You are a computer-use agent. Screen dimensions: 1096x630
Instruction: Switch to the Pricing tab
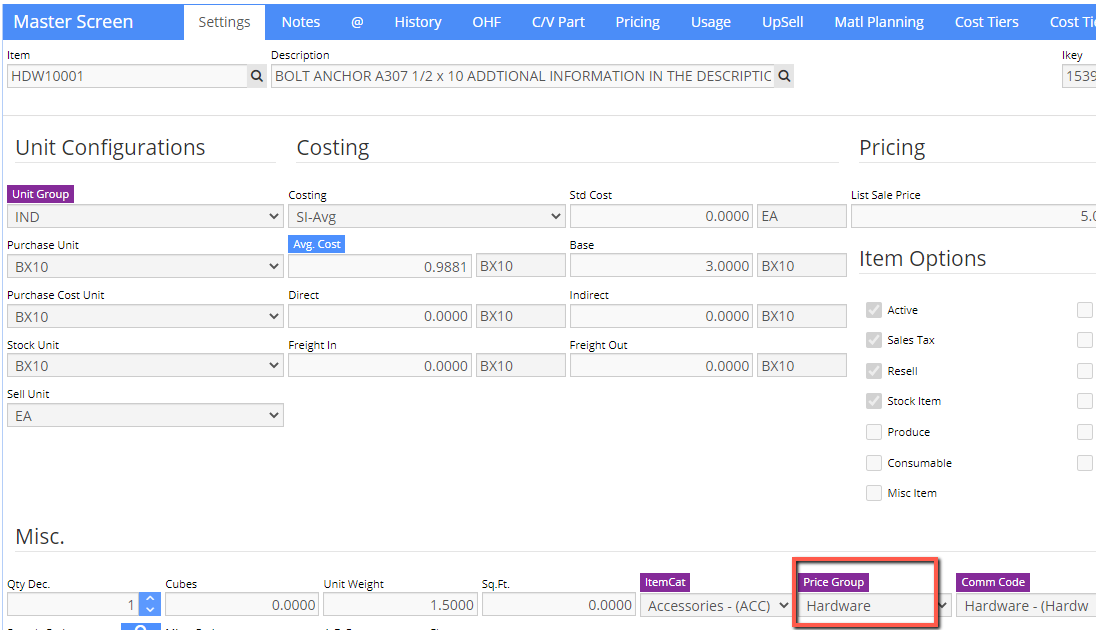click(637, 22)
